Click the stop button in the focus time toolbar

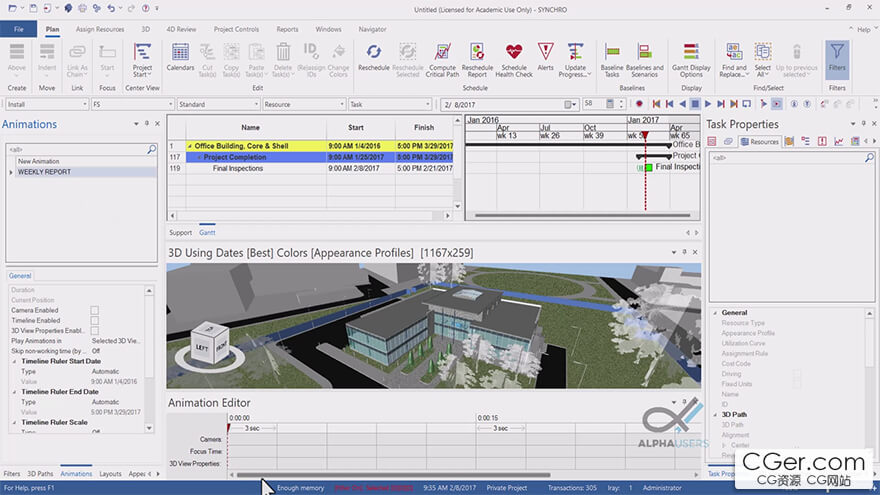click(x=695, y=104)
